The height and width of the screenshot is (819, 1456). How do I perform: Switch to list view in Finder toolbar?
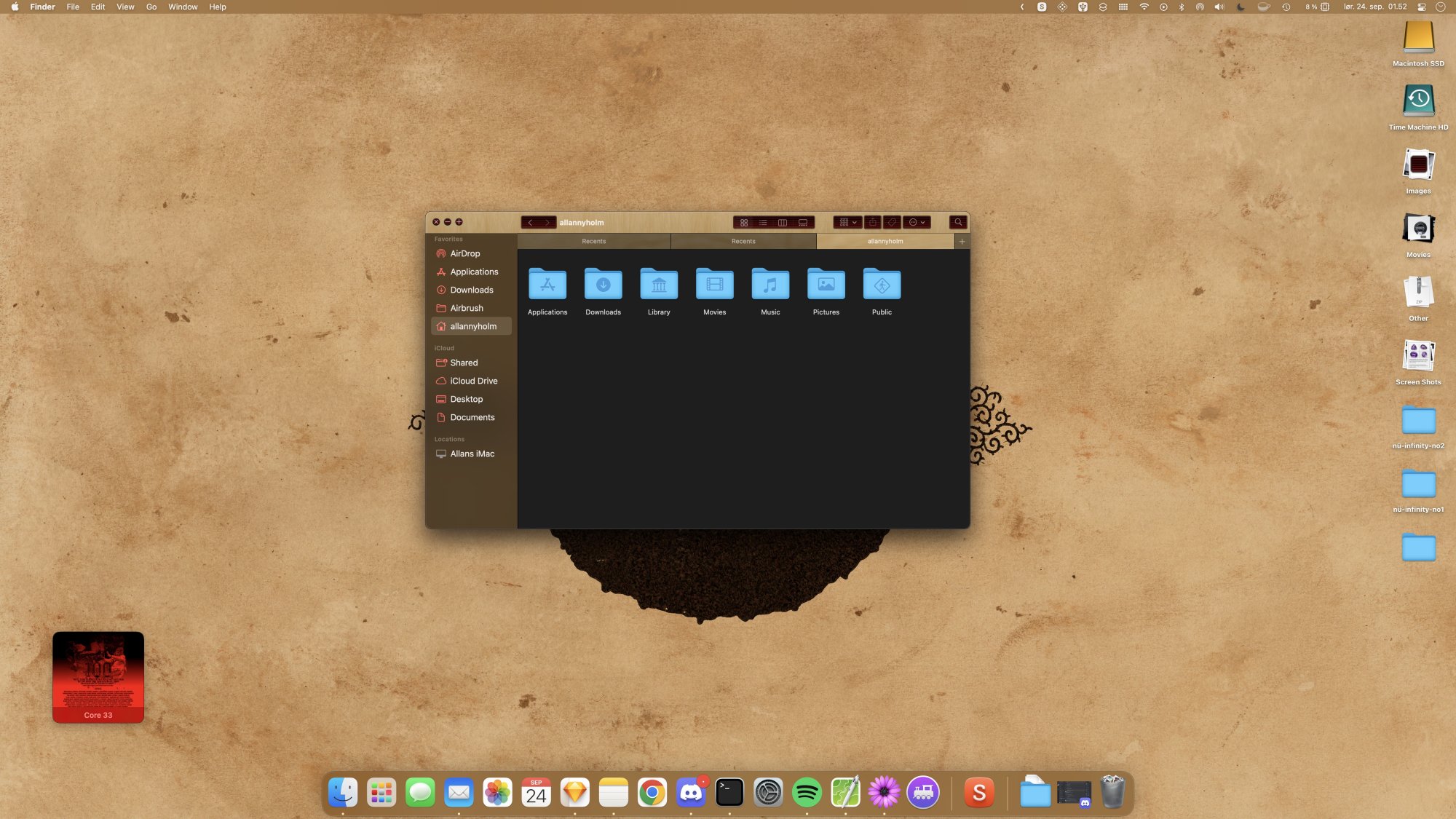point(763,223)
